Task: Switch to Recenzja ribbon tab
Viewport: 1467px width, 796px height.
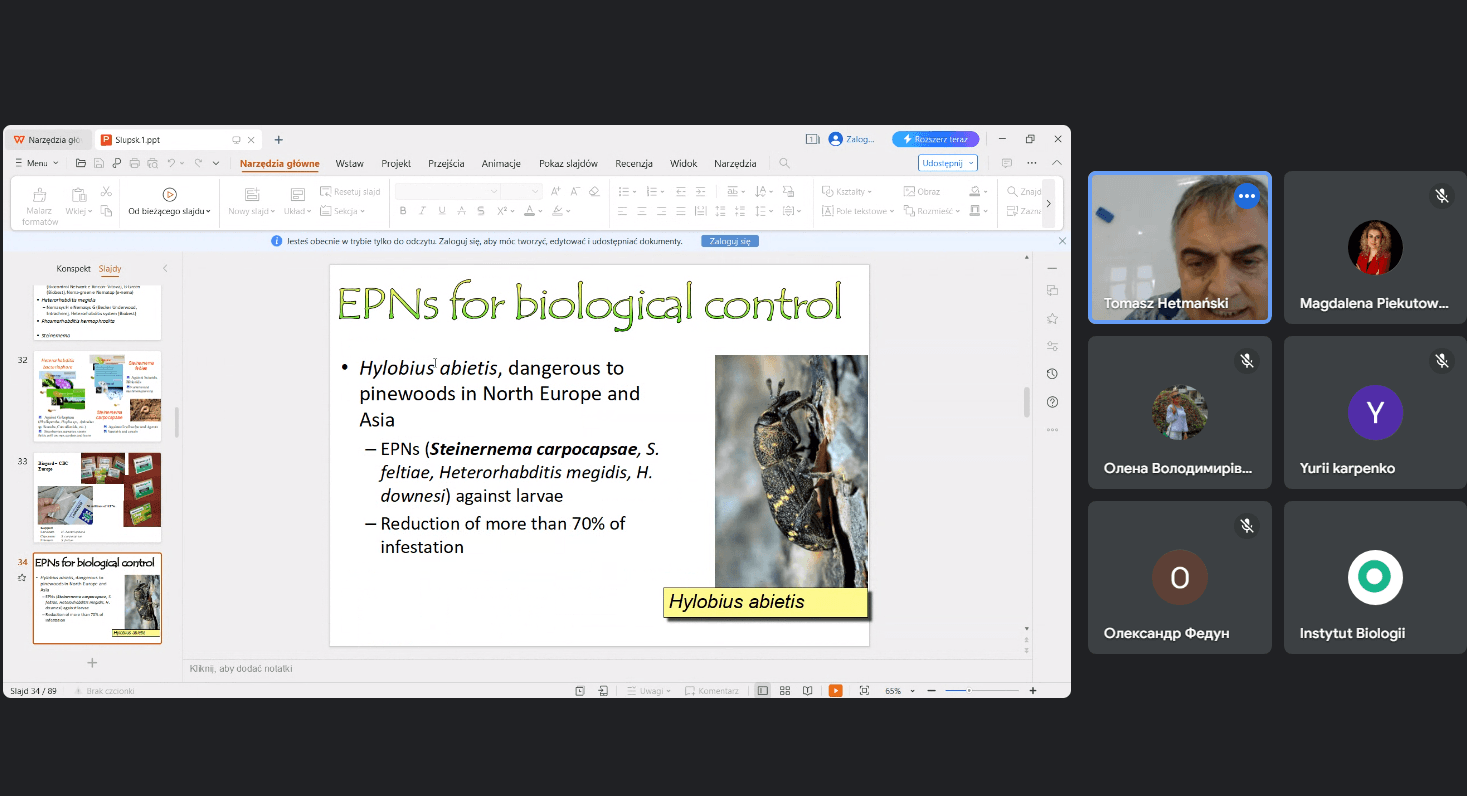Action: pos(634,163)
